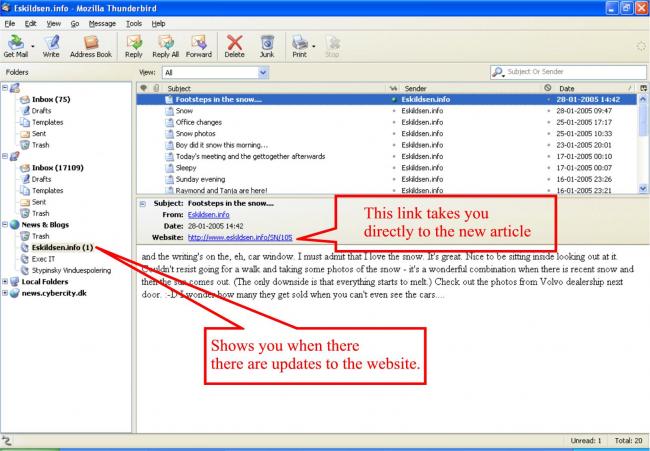Screen dimensions: 650x451
Task: Open the Write new message tool
Action: [51, 46]
